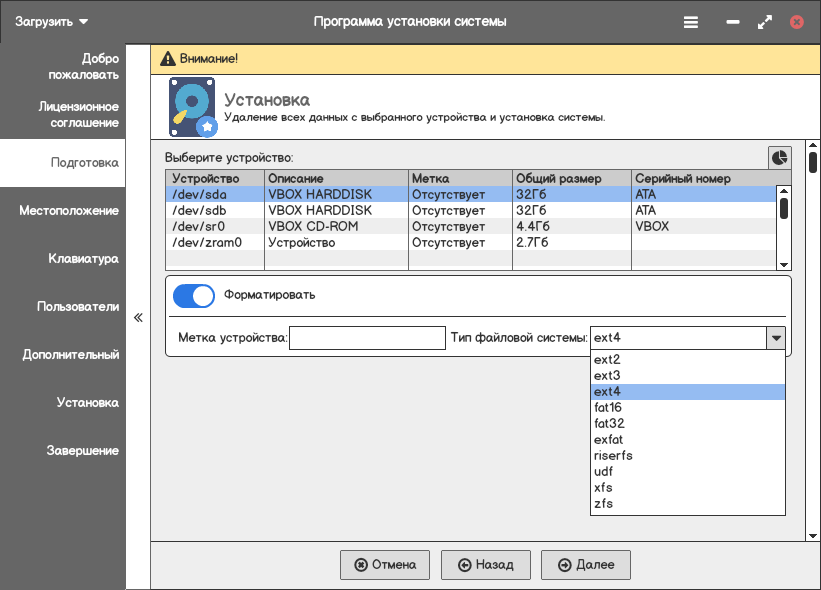Click the hard disk installation icon
The width and height of the screenshot is (821, 590).
tap(192, 107)
